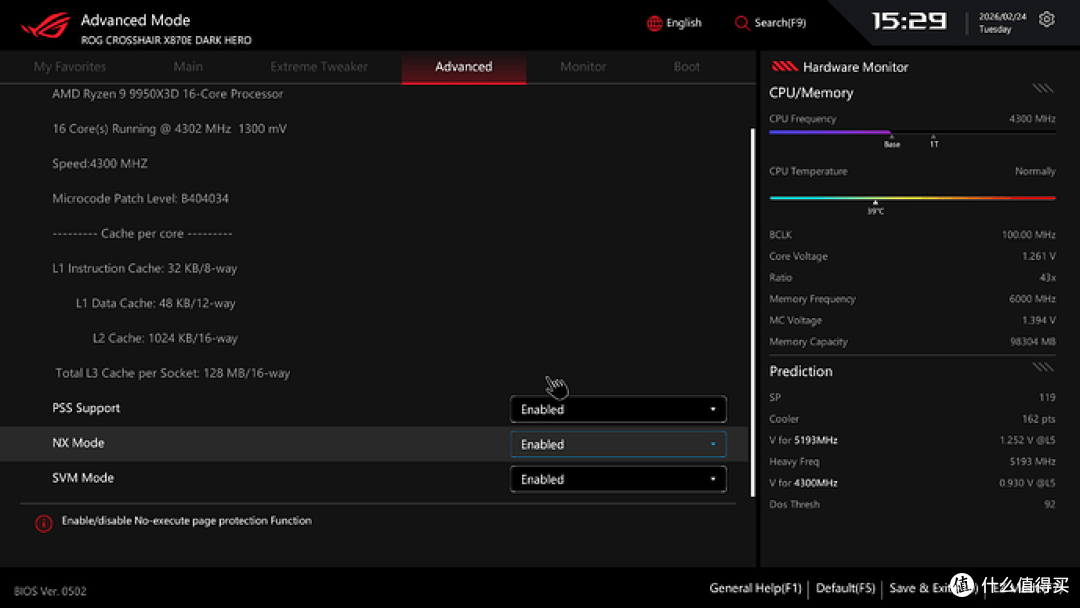Click the info icon beside help text

click(x=43, y=523)
